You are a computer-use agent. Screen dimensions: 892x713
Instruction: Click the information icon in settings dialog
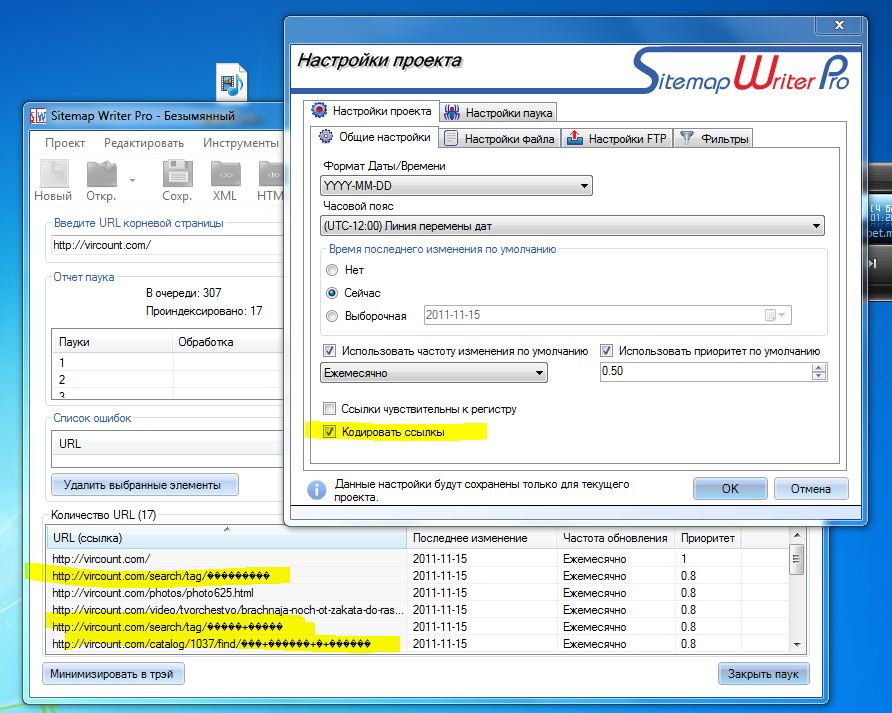point(316,490)
